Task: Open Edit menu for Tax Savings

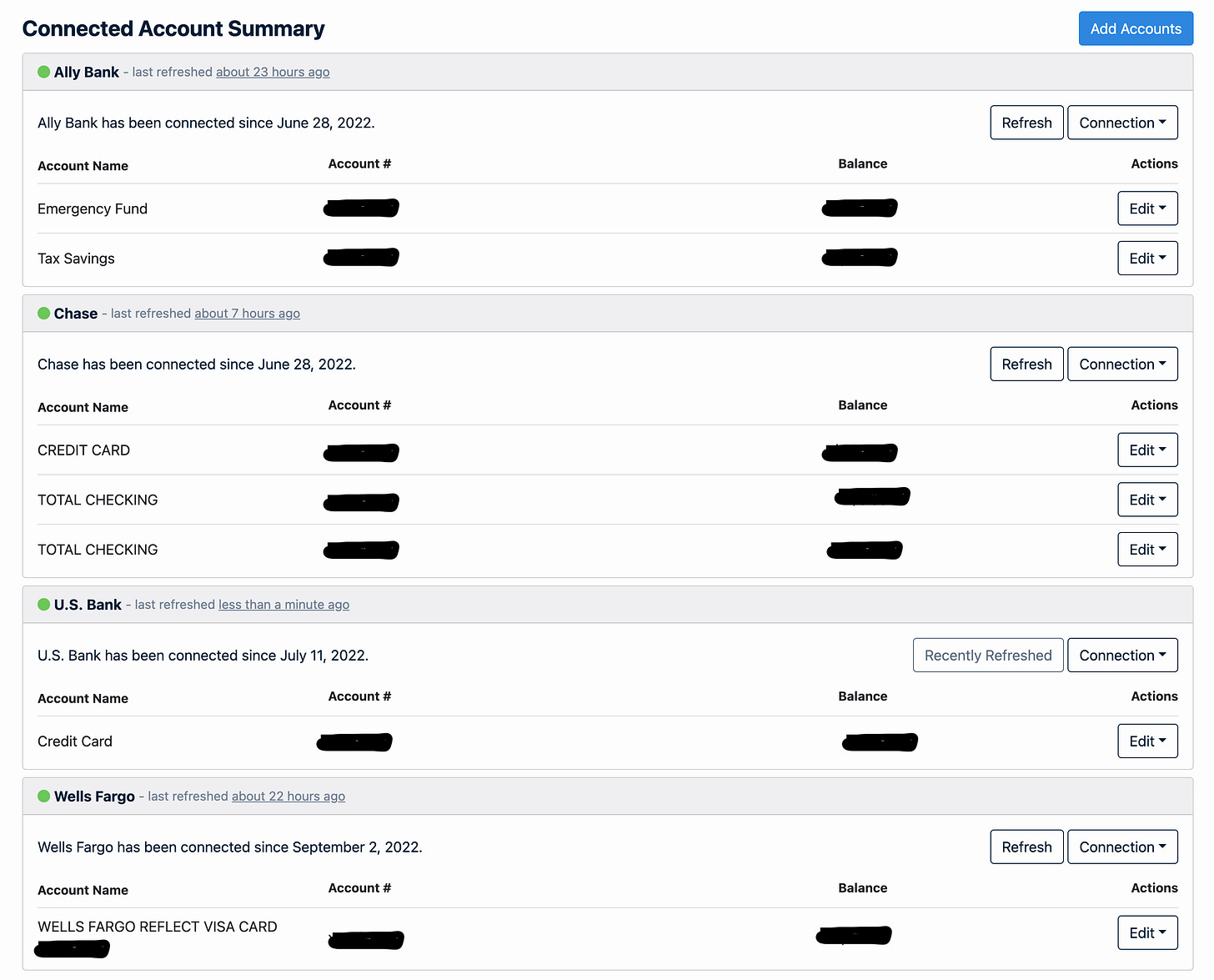Action: point(1147,259)
